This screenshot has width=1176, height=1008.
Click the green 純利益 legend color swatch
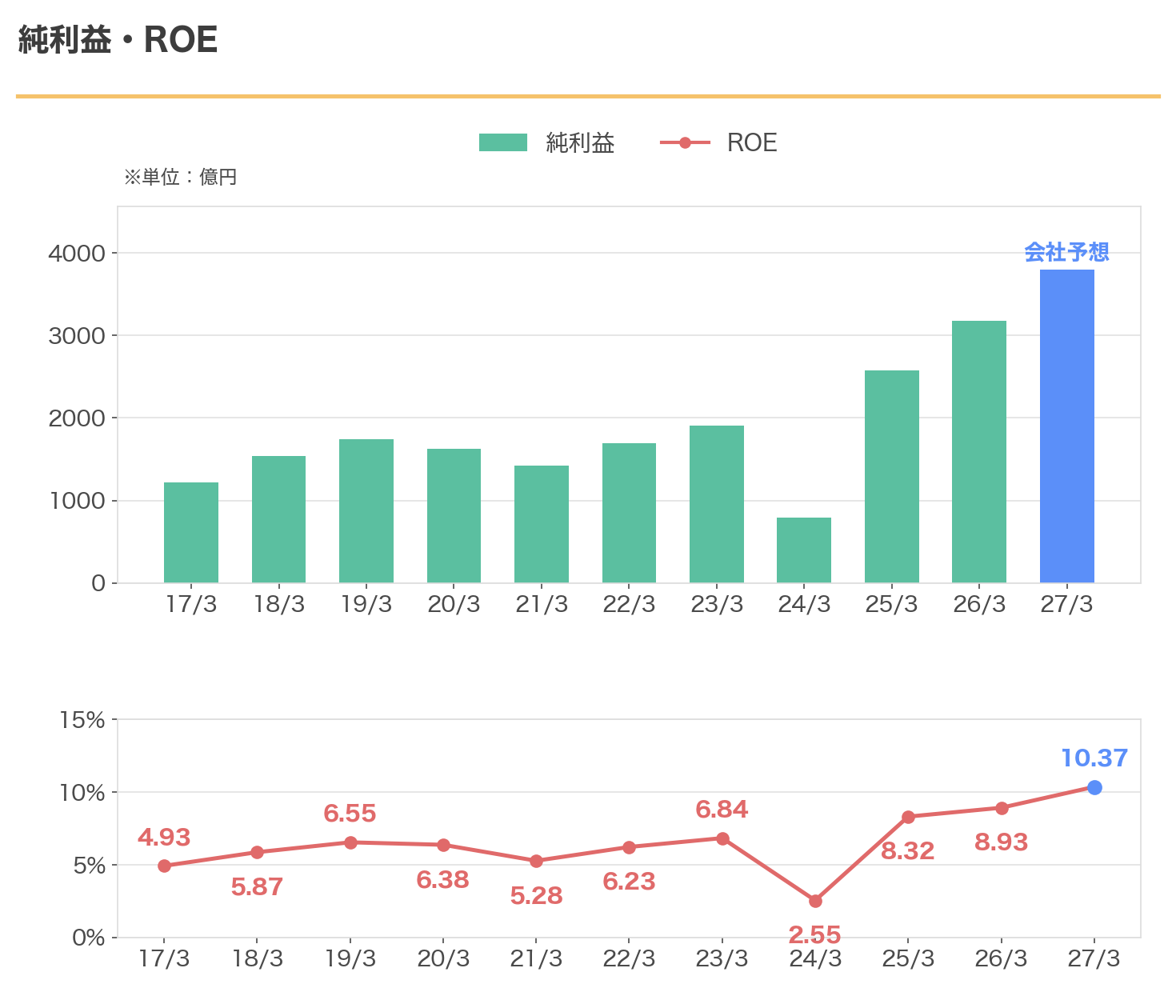click(x=503, y=142)
